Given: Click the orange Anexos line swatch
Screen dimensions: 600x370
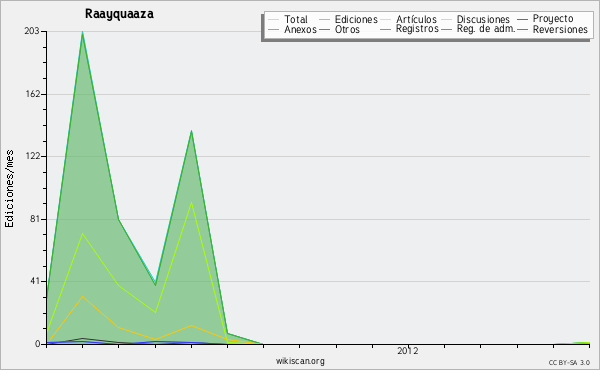Looking at the screenshot, I should coord(273,29).
